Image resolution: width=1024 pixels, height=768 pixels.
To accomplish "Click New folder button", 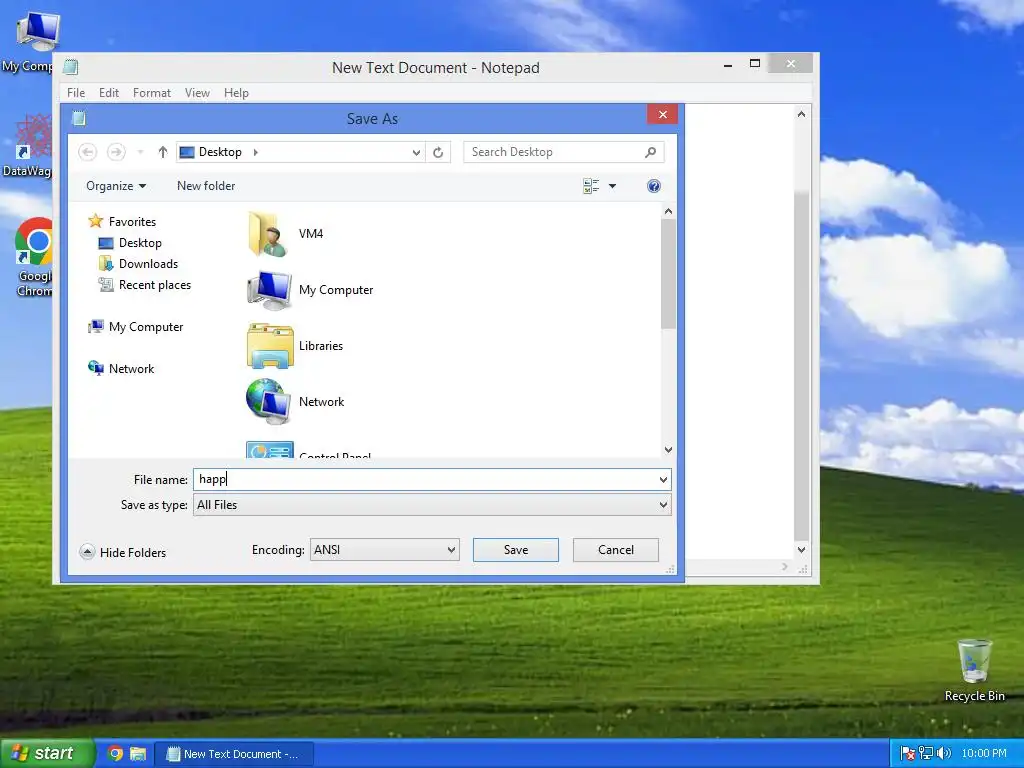I will (x=206, y=186).
